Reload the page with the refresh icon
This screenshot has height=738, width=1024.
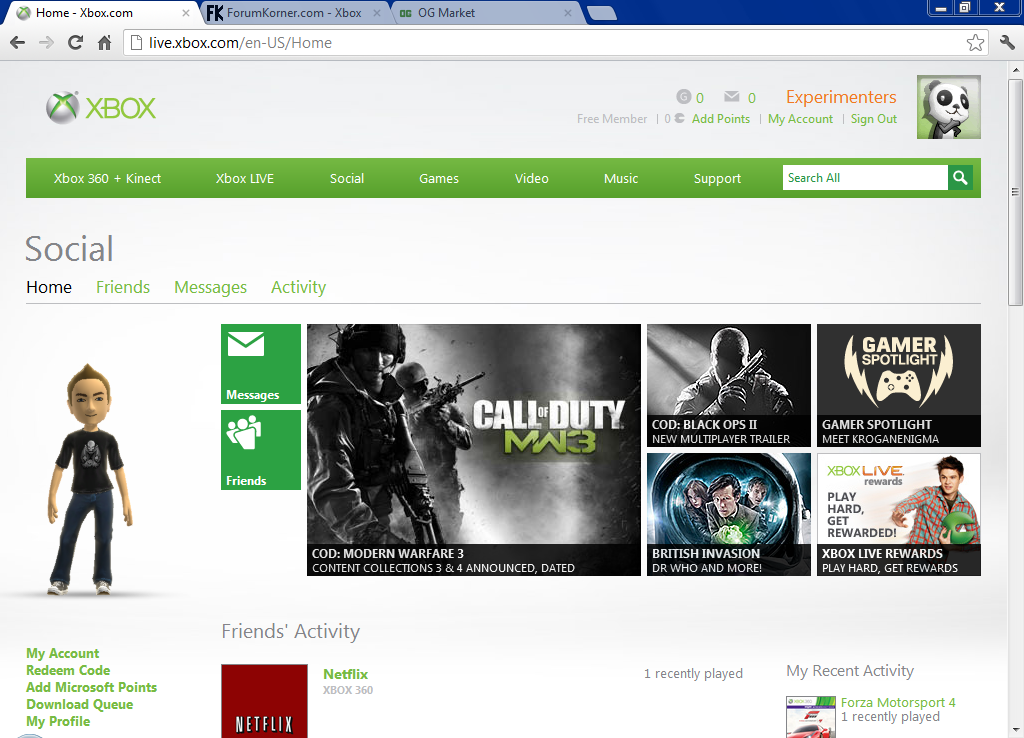click(x=76, y=43)
